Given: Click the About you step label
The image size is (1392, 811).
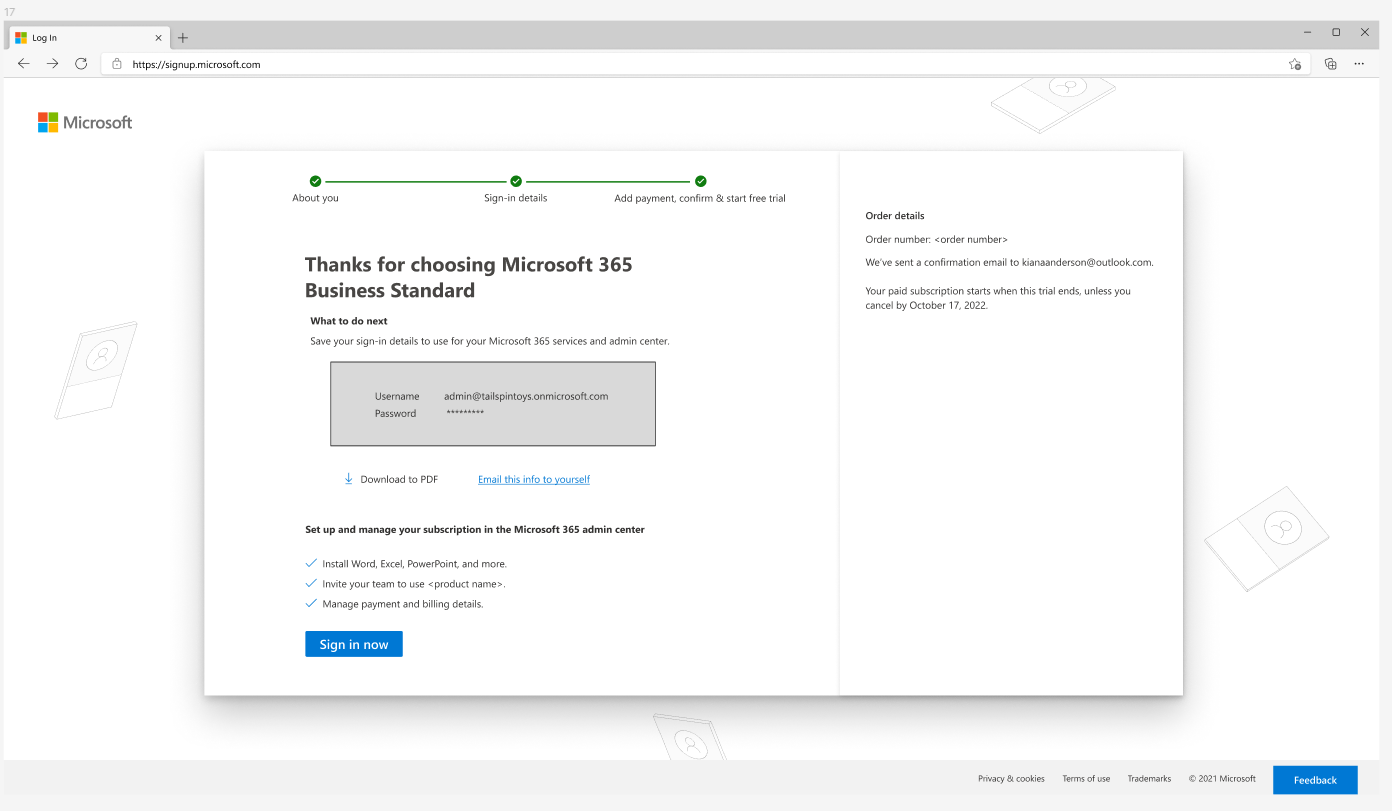Looking at the screenshot, I should [x=315, y=198].
